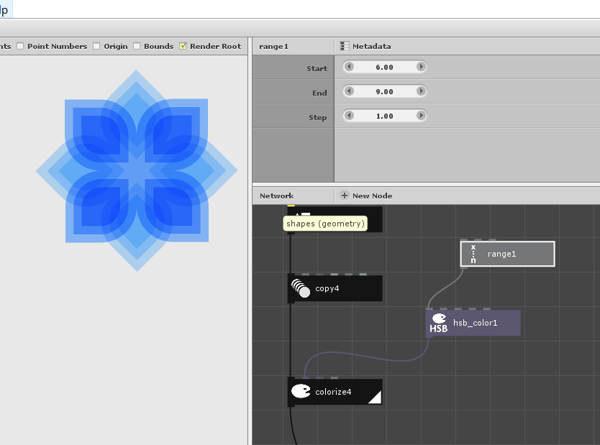Image resolution: width=600 pixels, height=445 pixels.
Task: Click the plus icon beside New Node
Action: (x=344, y=196)
